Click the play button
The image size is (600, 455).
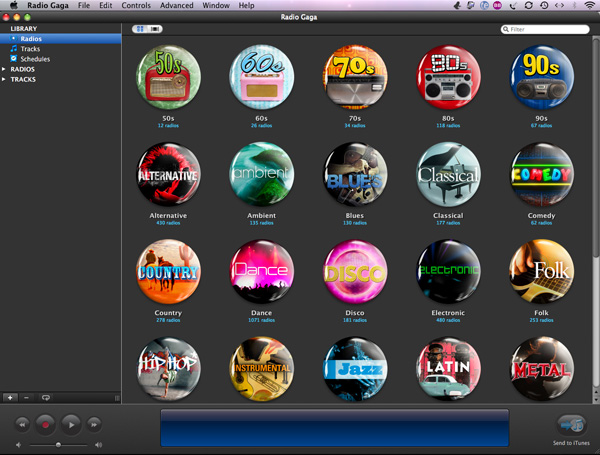[x=71, y=423]
